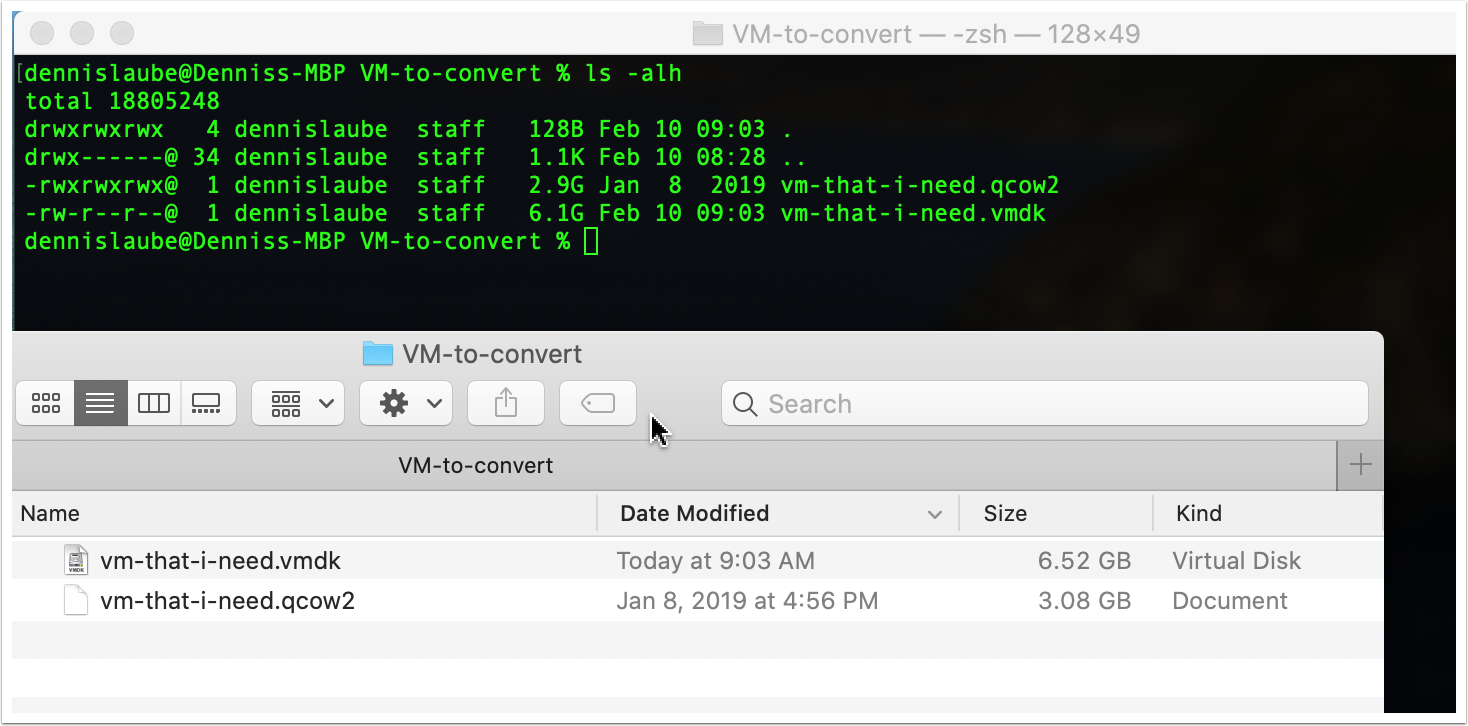The image size is (1468, 726).
Task: Switch Finder to icon view
Action: 46,403
